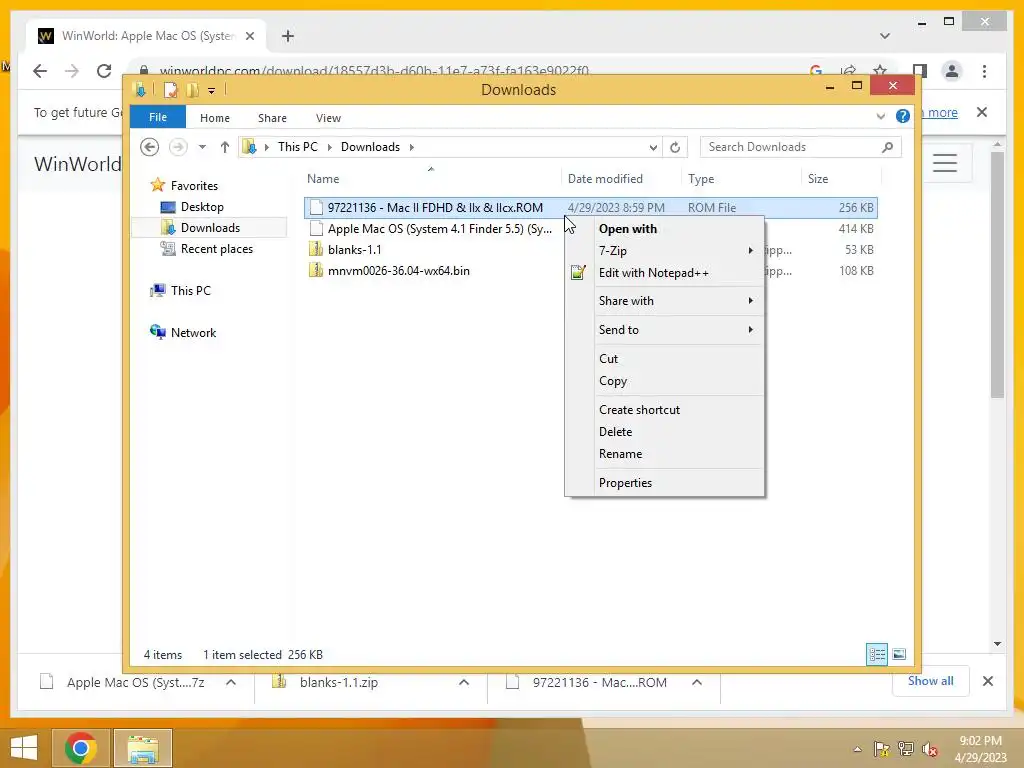This screenshot has width=1024, height=768.
Task: Open the recent locations dropdown arrow
Action: 202,147
